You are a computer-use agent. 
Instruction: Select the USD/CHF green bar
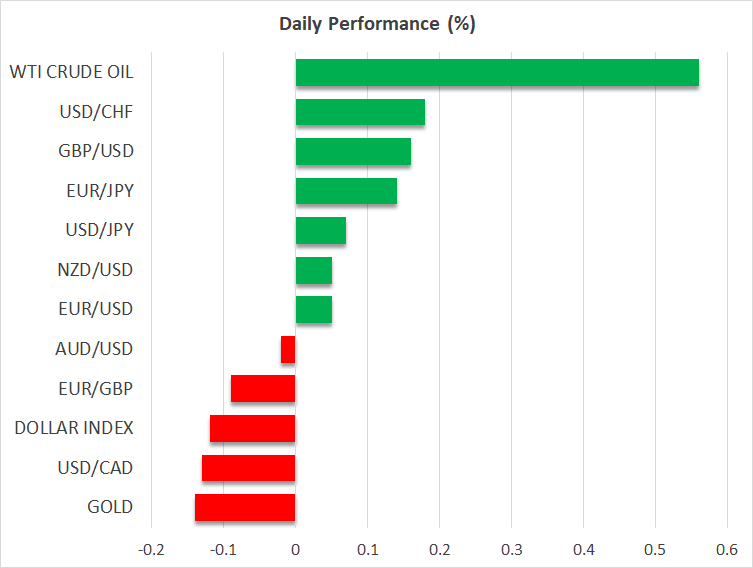360,112
